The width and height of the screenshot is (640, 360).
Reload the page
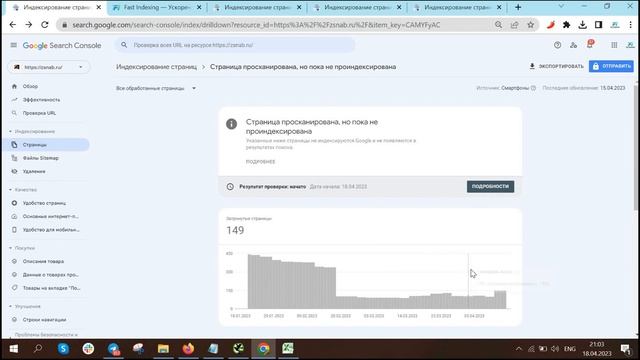pyautogui.click(x=44, y=25)
